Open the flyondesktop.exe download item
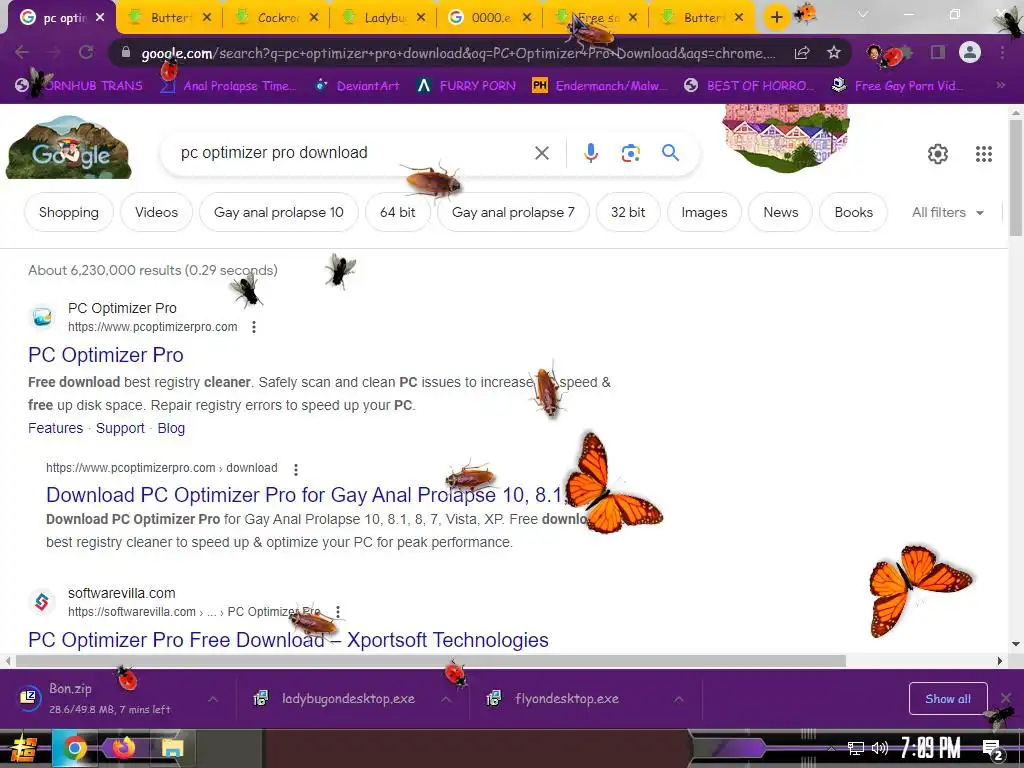 pyautogui.click(x=568, y=699)
